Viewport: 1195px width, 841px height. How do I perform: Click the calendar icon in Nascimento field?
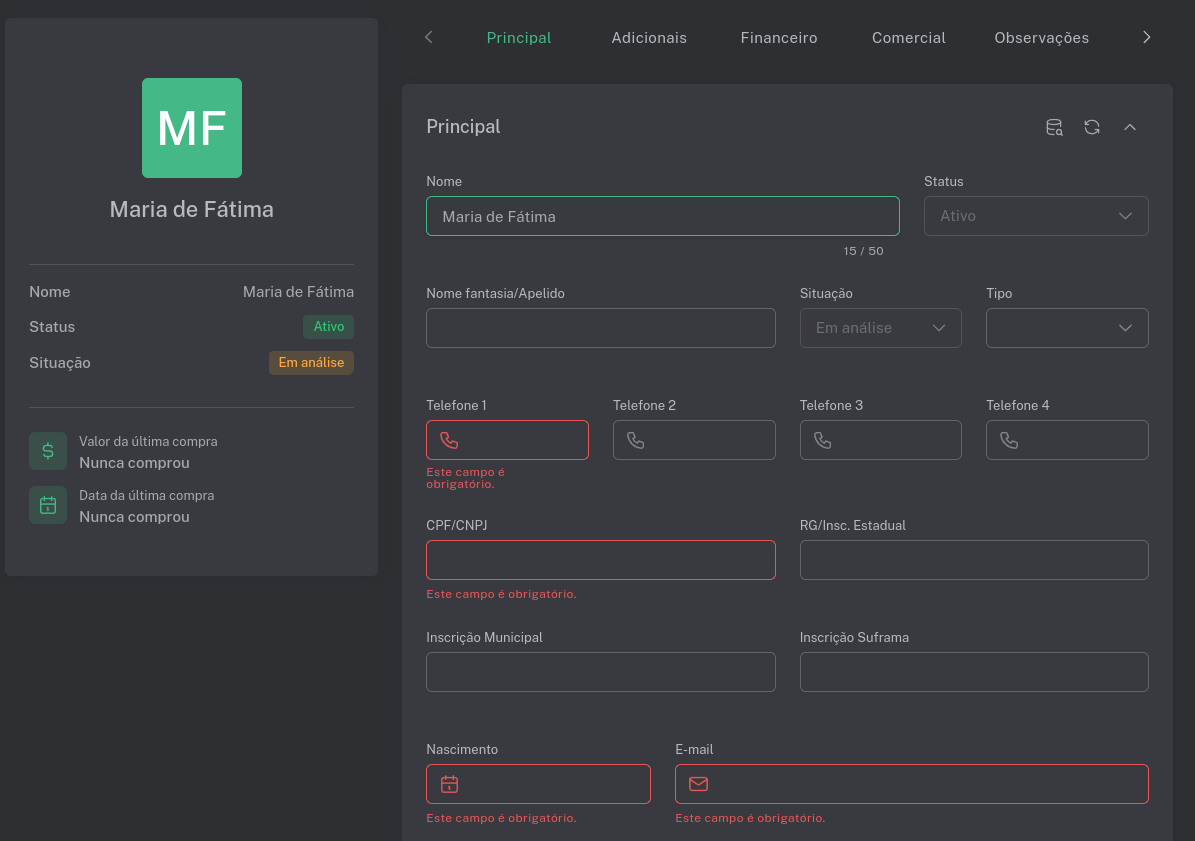tap(449, 784)
